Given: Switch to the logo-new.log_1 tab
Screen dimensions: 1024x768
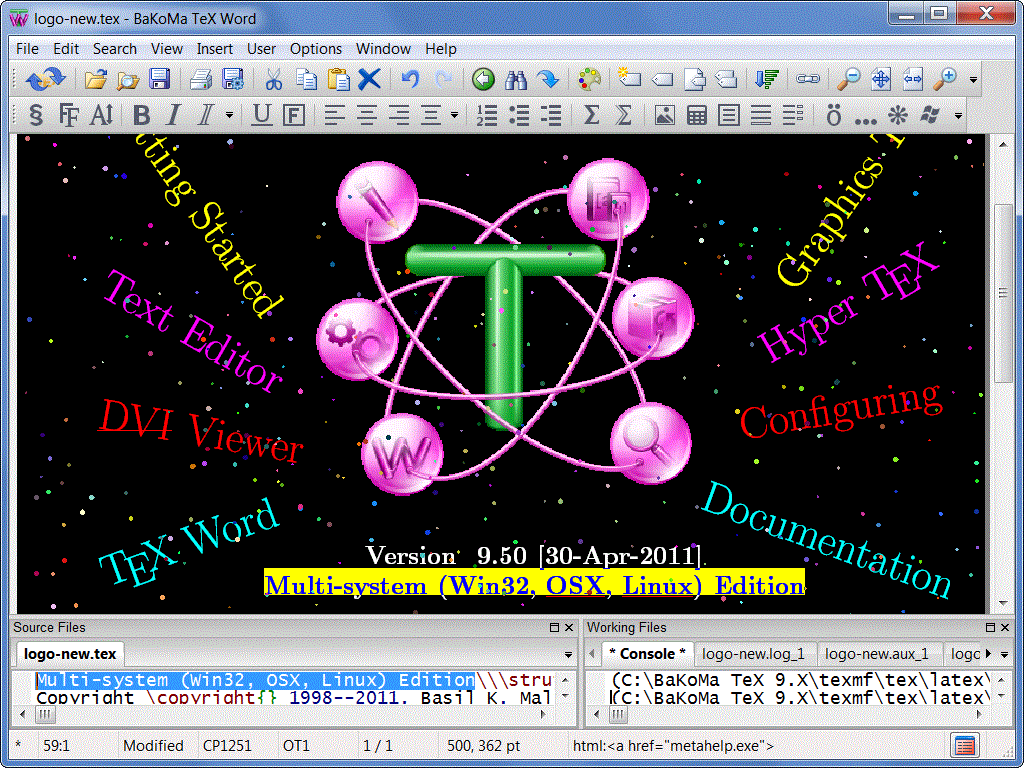Looking at the screenshot, I should tap(753, 654).
